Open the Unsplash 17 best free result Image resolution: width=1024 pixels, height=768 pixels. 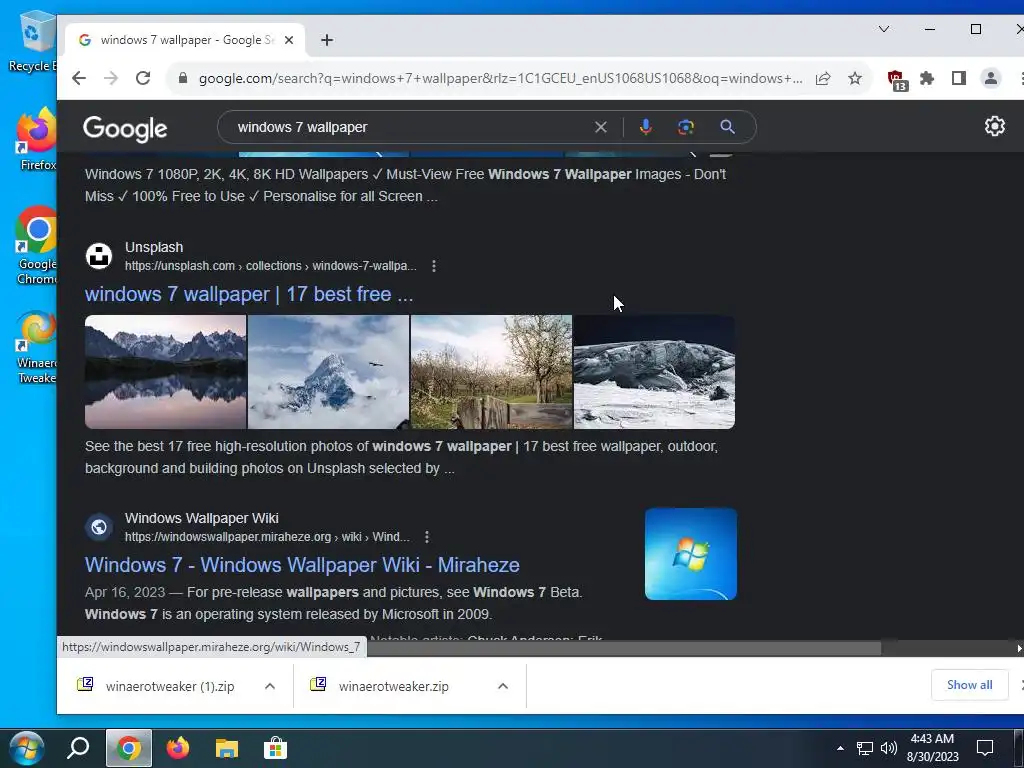click(249, 294)
